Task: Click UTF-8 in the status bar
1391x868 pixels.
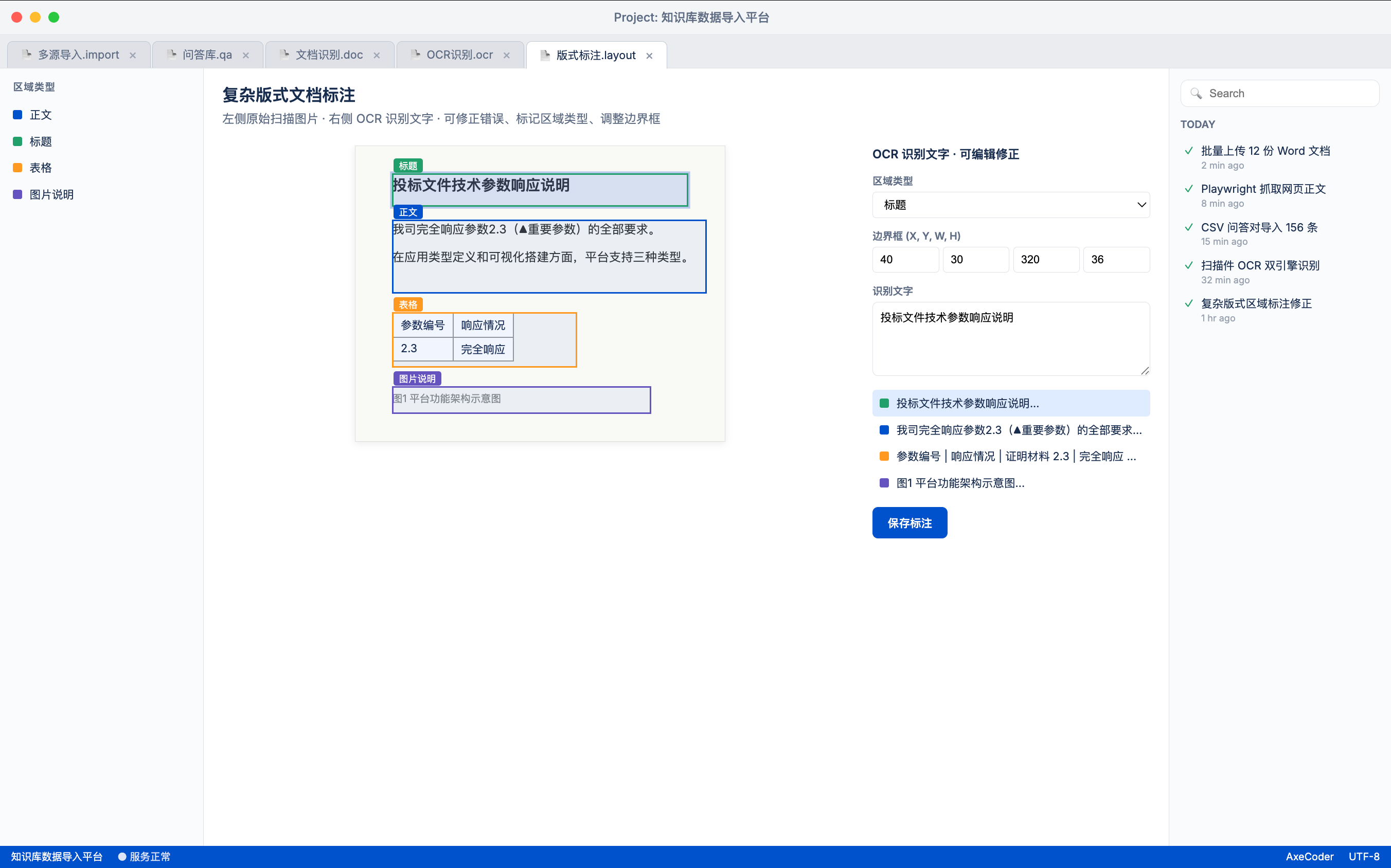Action: pos(1363,857)
